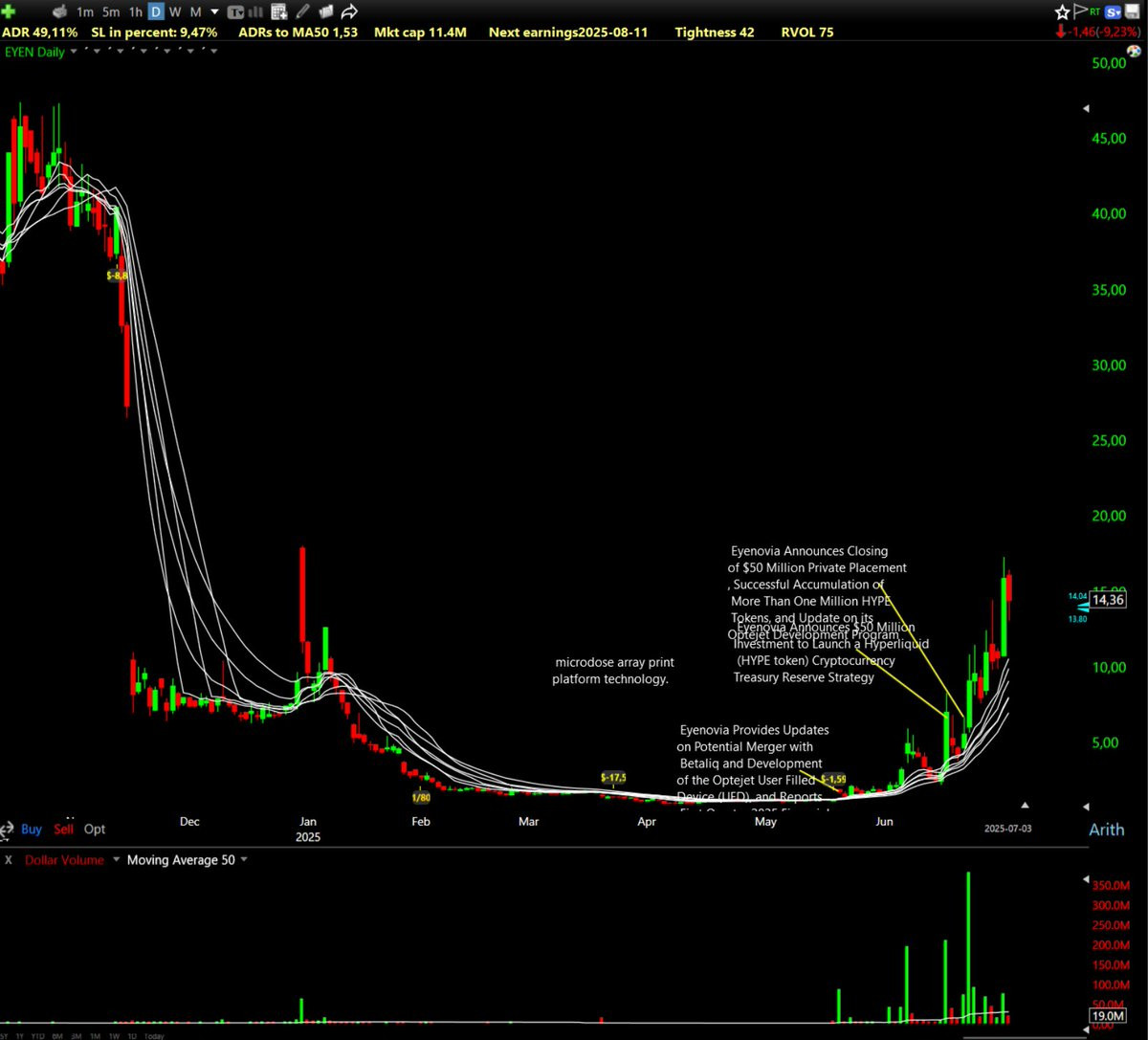Image resolution: width=1148 pixels, height=1040 pixels.
Task: Switch chart to 5m timeframe
Action: [111, 12]
